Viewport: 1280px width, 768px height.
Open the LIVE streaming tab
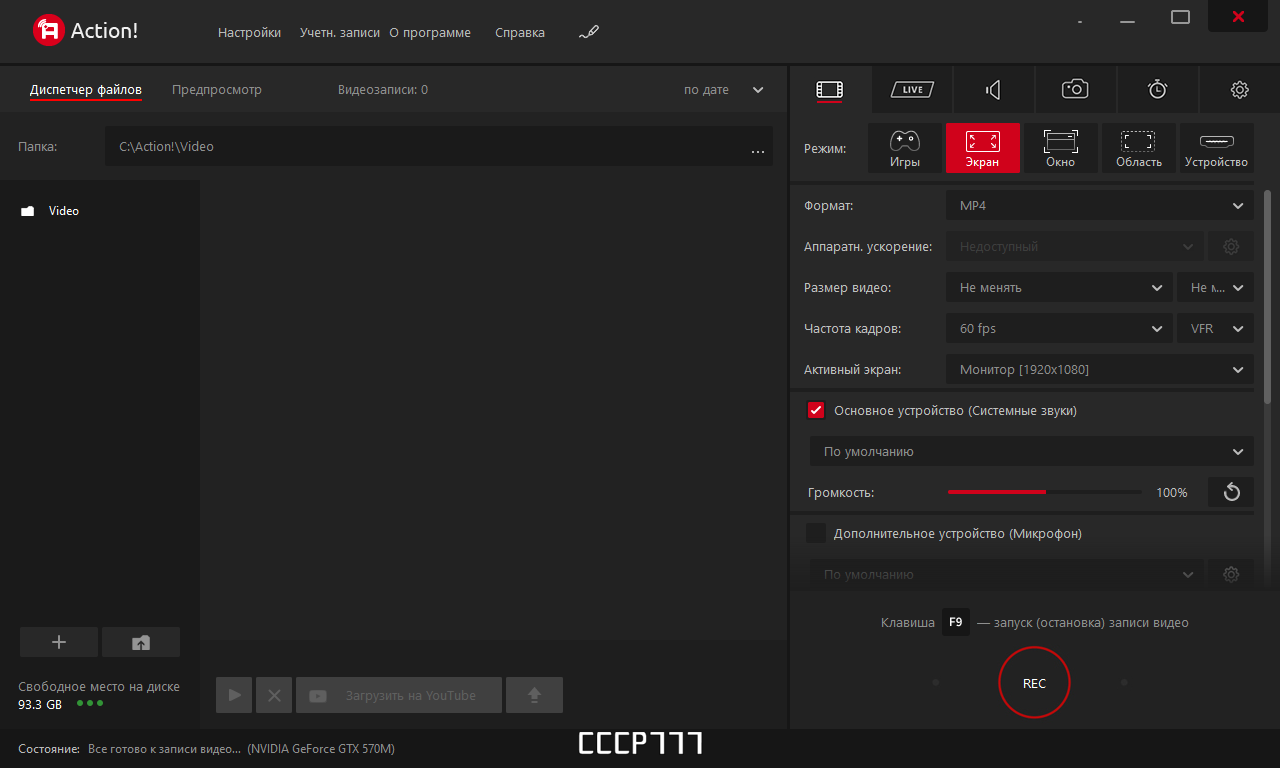pos(911,89)
